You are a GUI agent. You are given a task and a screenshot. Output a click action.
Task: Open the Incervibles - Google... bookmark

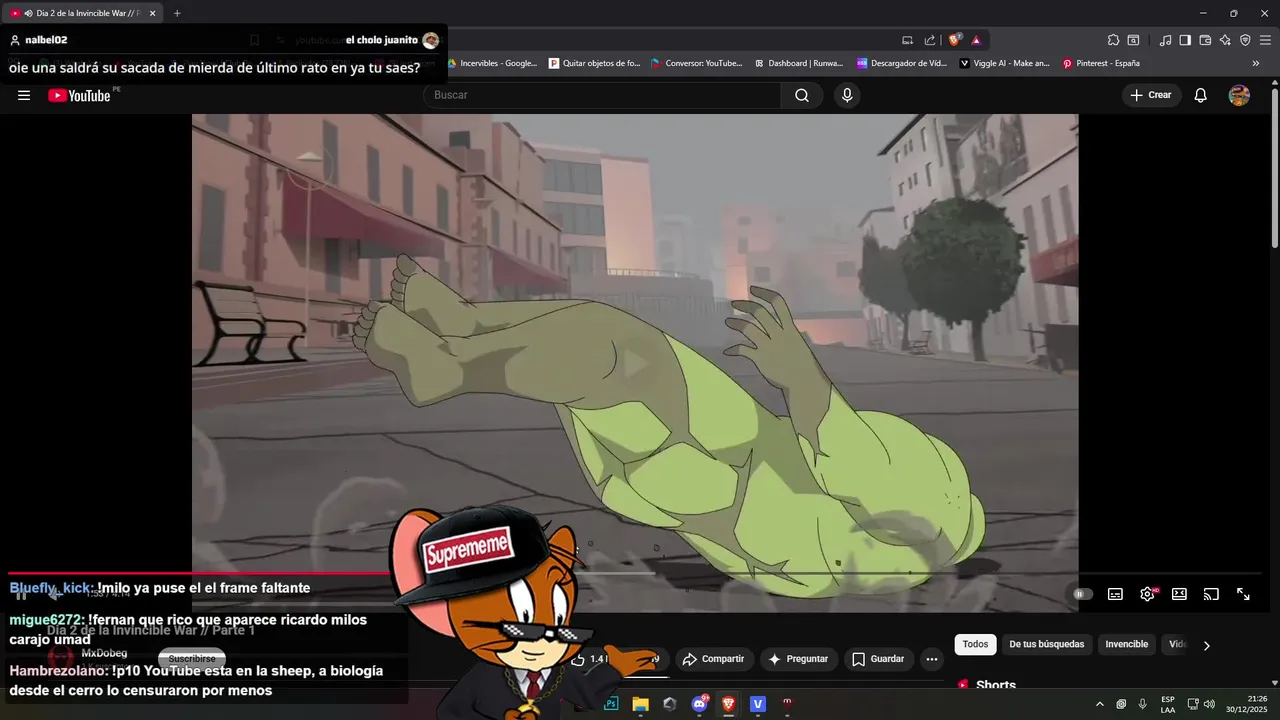(492, 63)
